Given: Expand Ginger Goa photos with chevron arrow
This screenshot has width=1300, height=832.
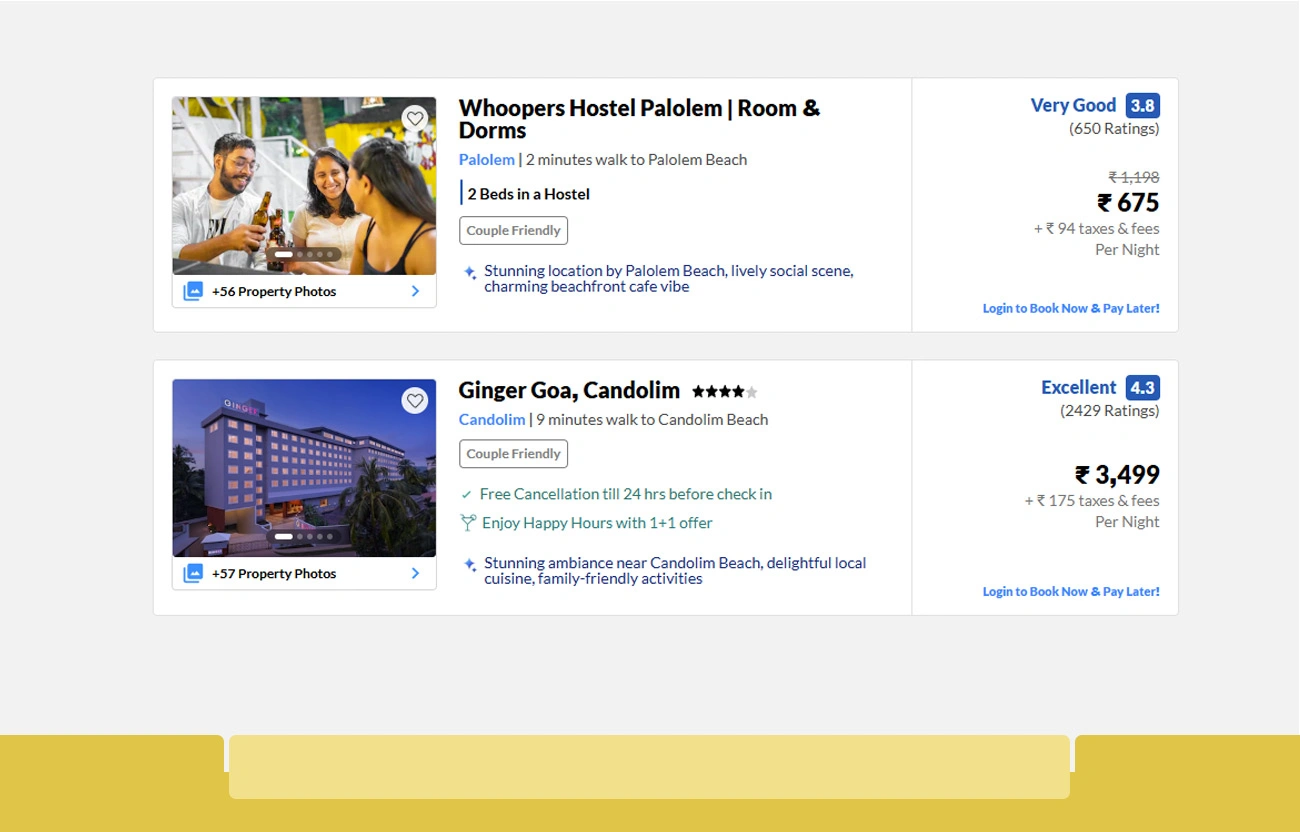Looking at the screenshot, I should pyautogui.click(x=415, y=574).
